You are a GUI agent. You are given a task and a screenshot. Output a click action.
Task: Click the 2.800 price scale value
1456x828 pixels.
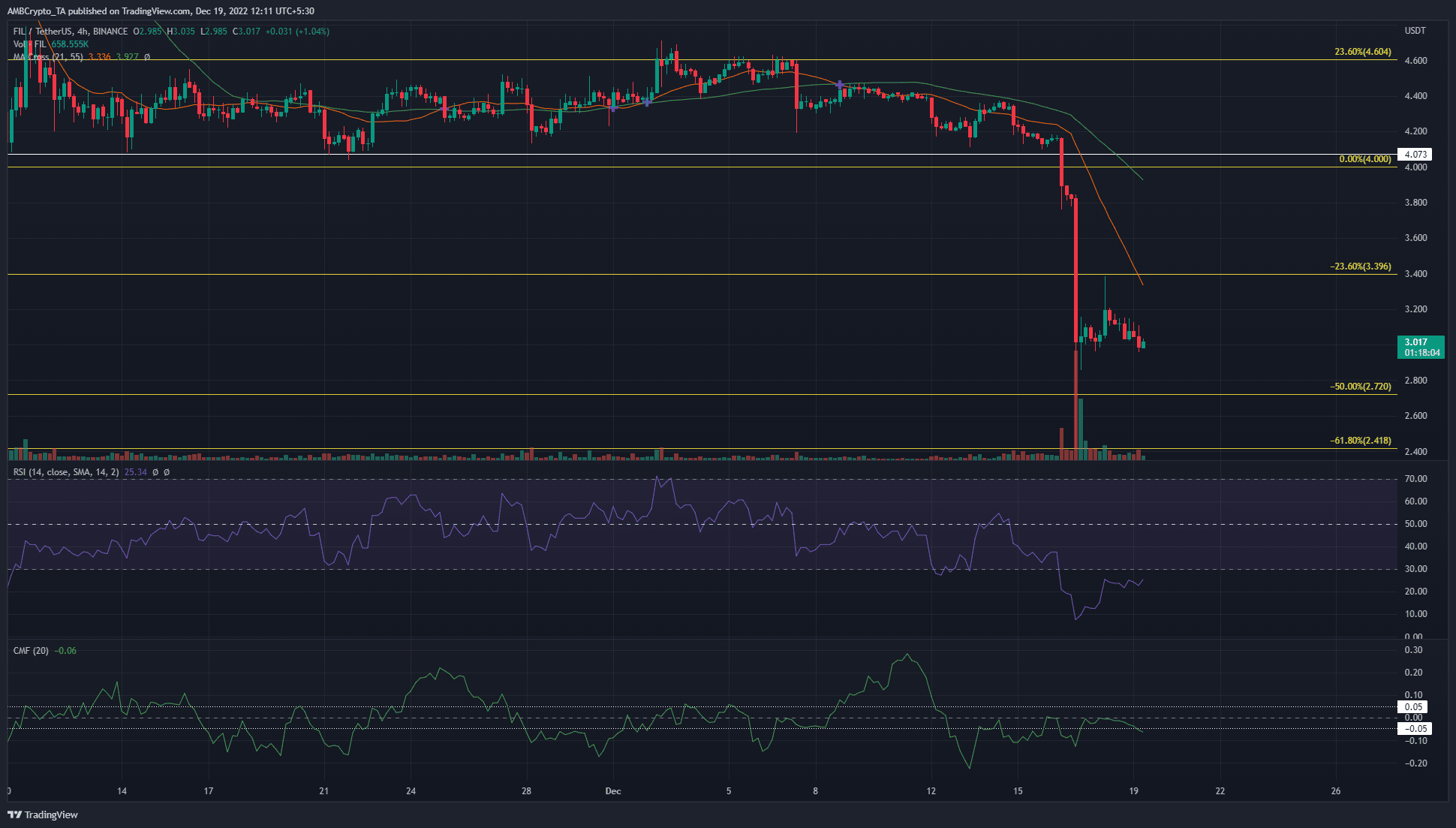(1415, 381)
